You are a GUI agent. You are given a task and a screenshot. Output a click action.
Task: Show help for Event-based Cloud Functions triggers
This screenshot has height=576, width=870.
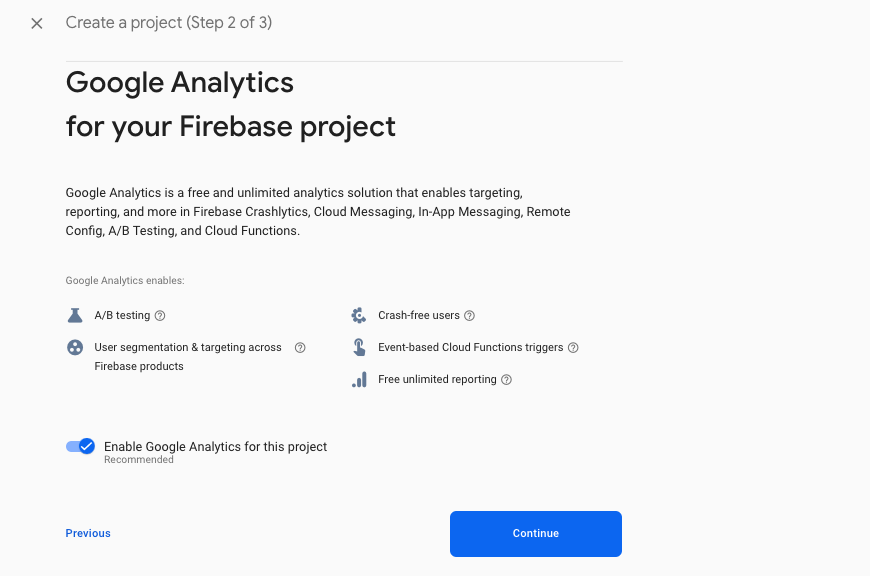click(x=573, y=348)
